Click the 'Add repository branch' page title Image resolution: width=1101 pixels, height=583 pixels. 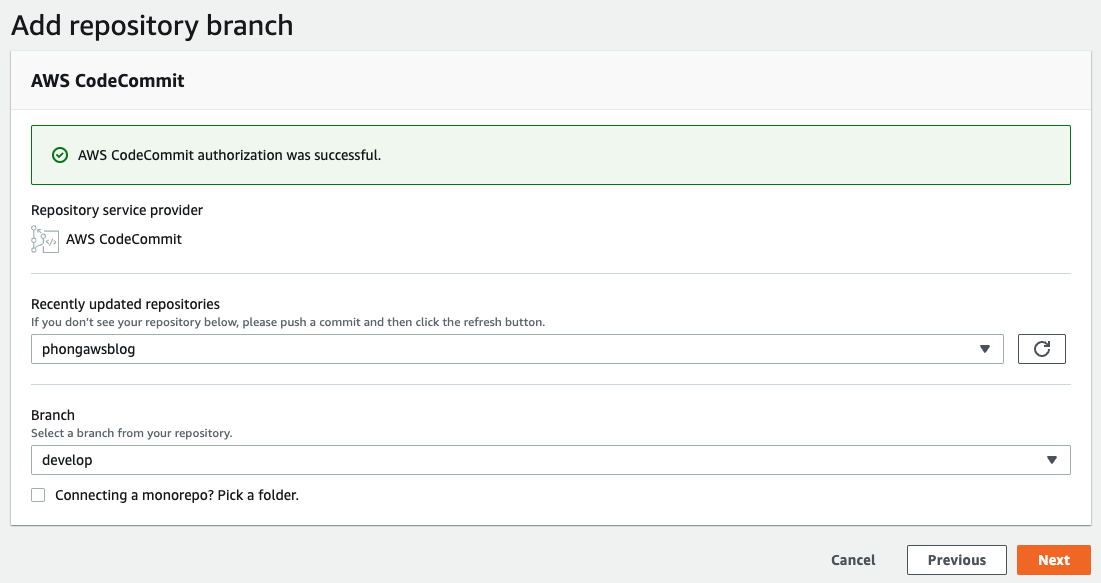[152, 25]
